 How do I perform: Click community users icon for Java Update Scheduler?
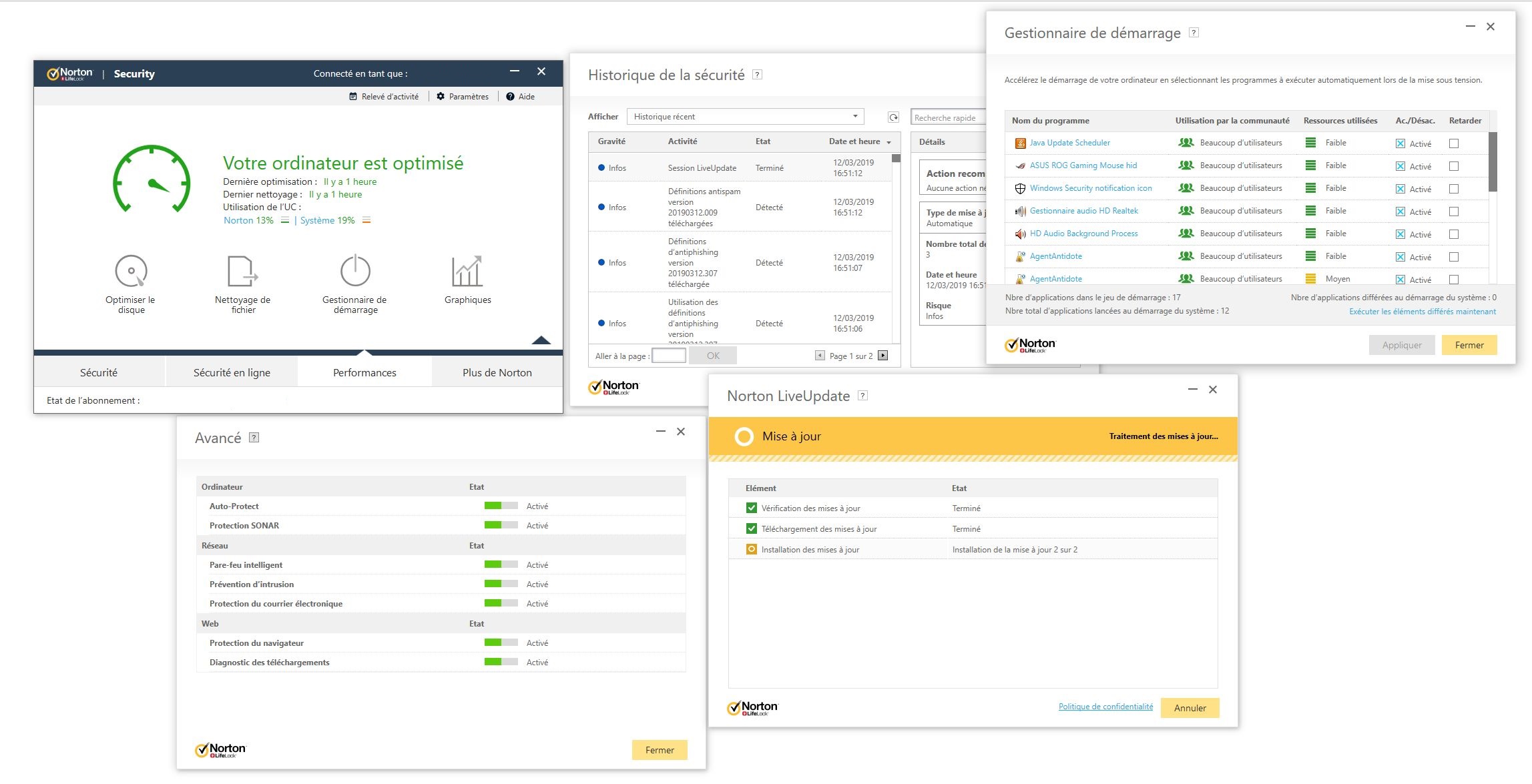coord(1186,143)
